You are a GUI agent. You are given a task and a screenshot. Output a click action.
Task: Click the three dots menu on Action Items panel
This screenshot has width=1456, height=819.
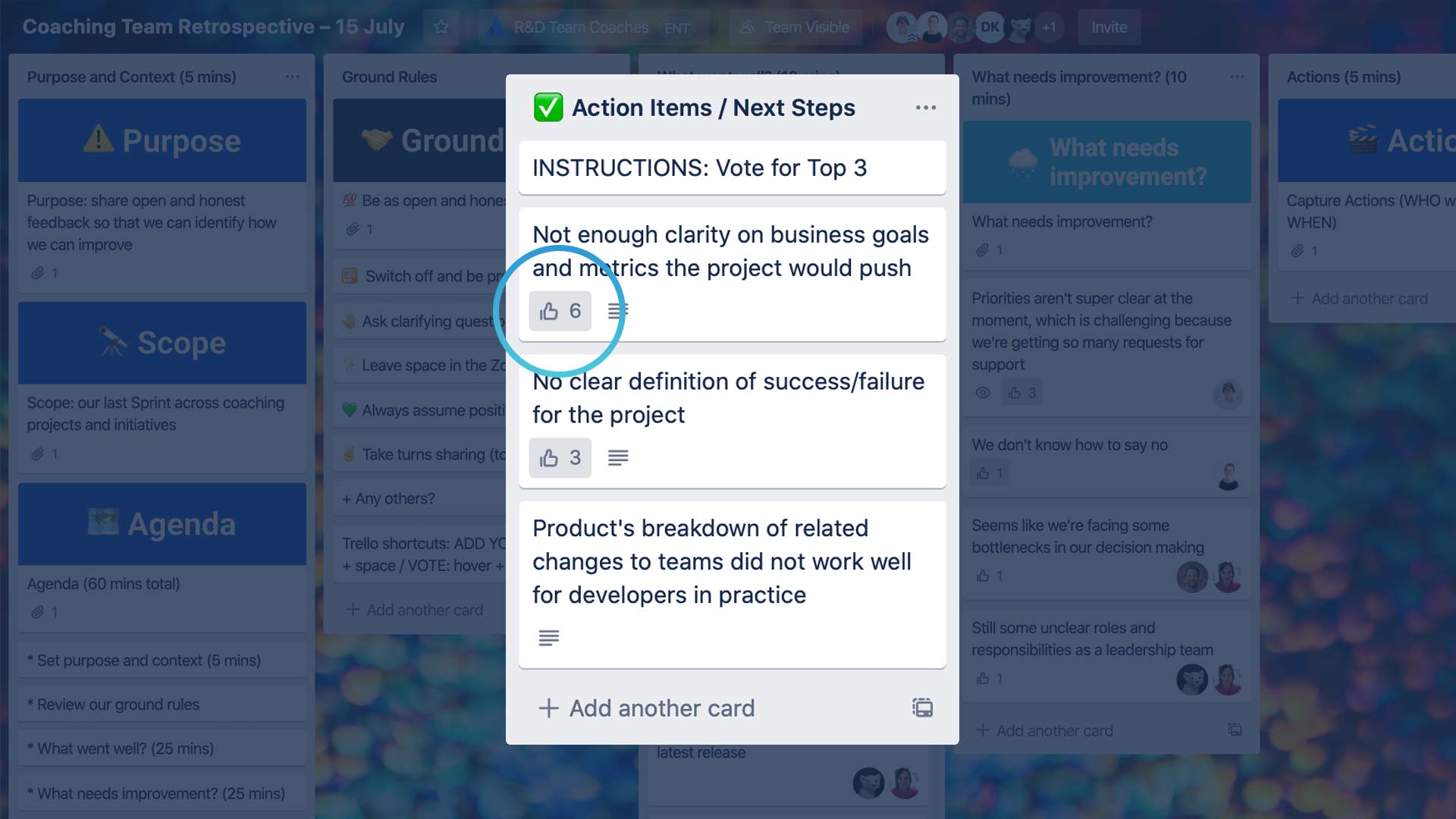(x=926, y=107)
